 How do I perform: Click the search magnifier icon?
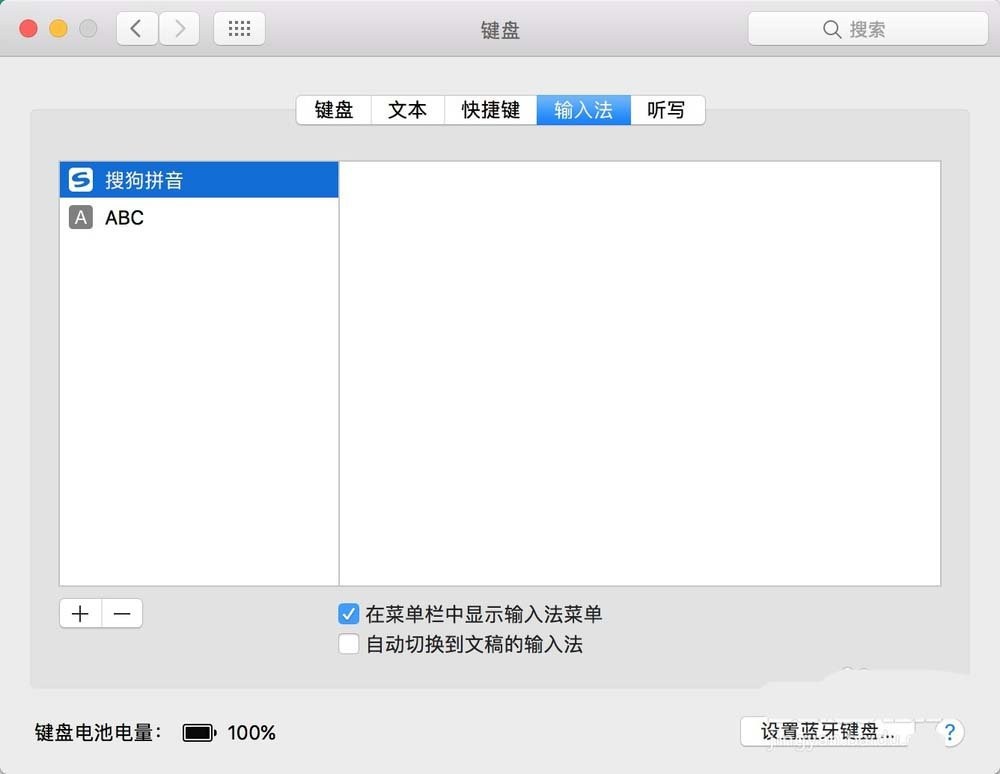tap(832, 29)
